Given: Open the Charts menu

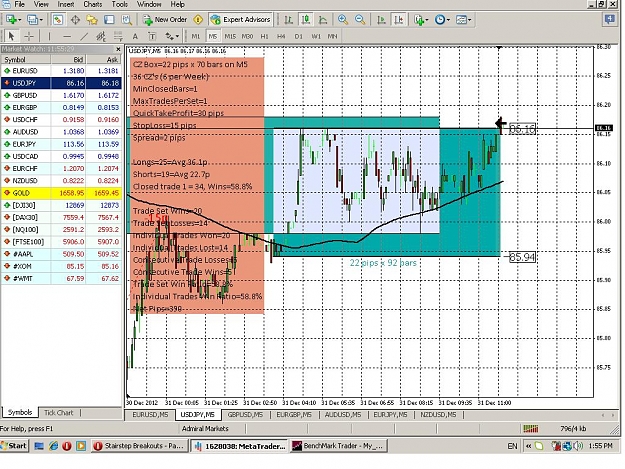Looking at the screenshot, I should tap(92, 4).
